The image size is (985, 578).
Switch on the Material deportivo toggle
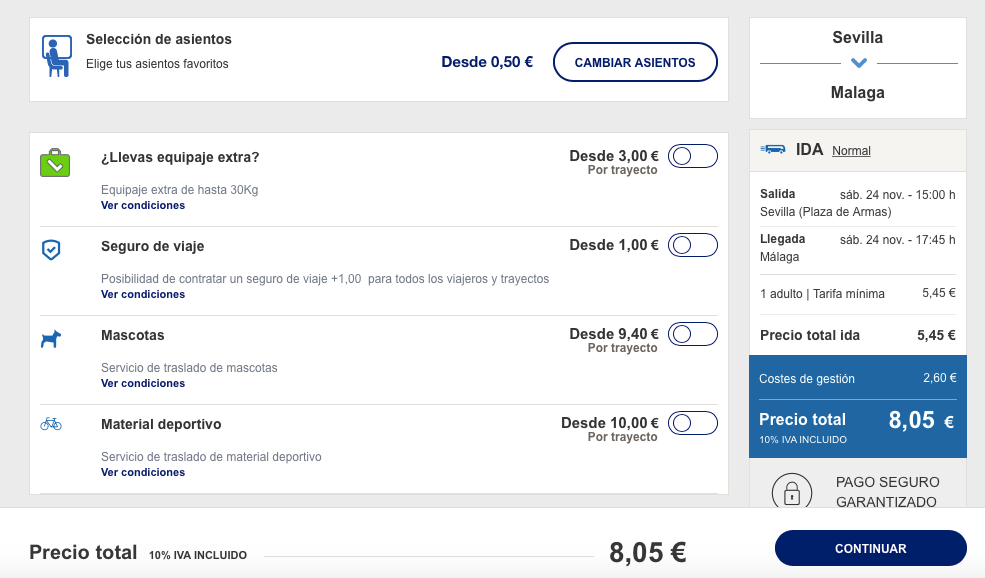[693, 423]
